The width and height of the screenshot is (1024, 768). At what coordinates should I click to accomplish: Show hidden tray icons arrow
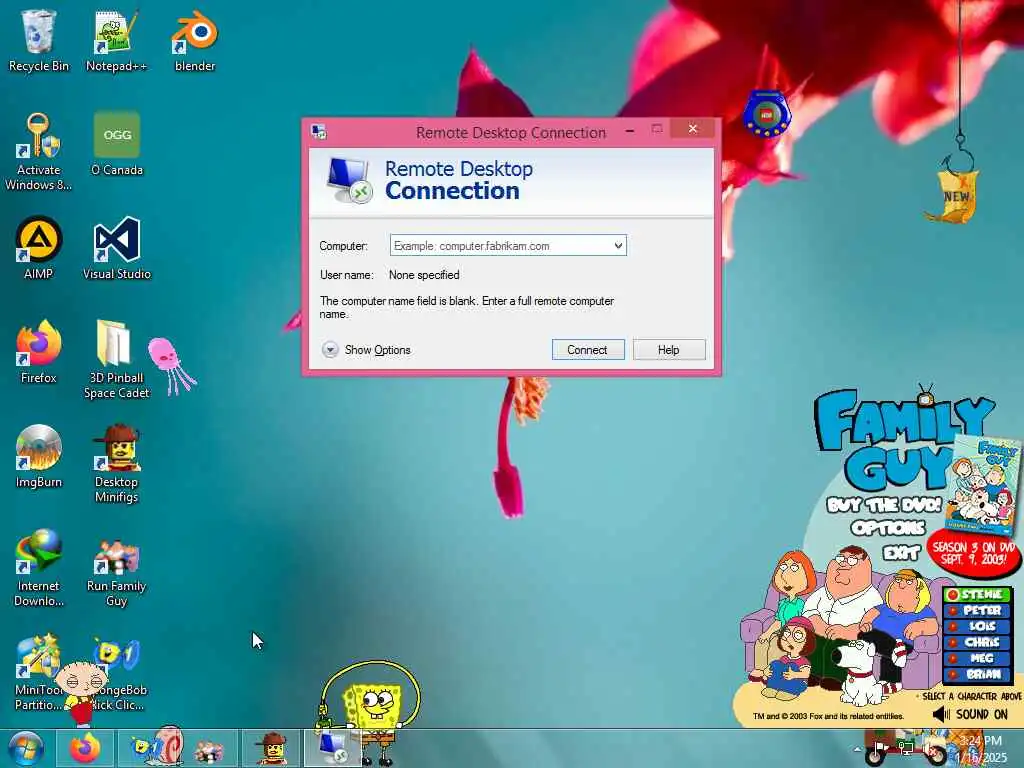coord(857,749)
